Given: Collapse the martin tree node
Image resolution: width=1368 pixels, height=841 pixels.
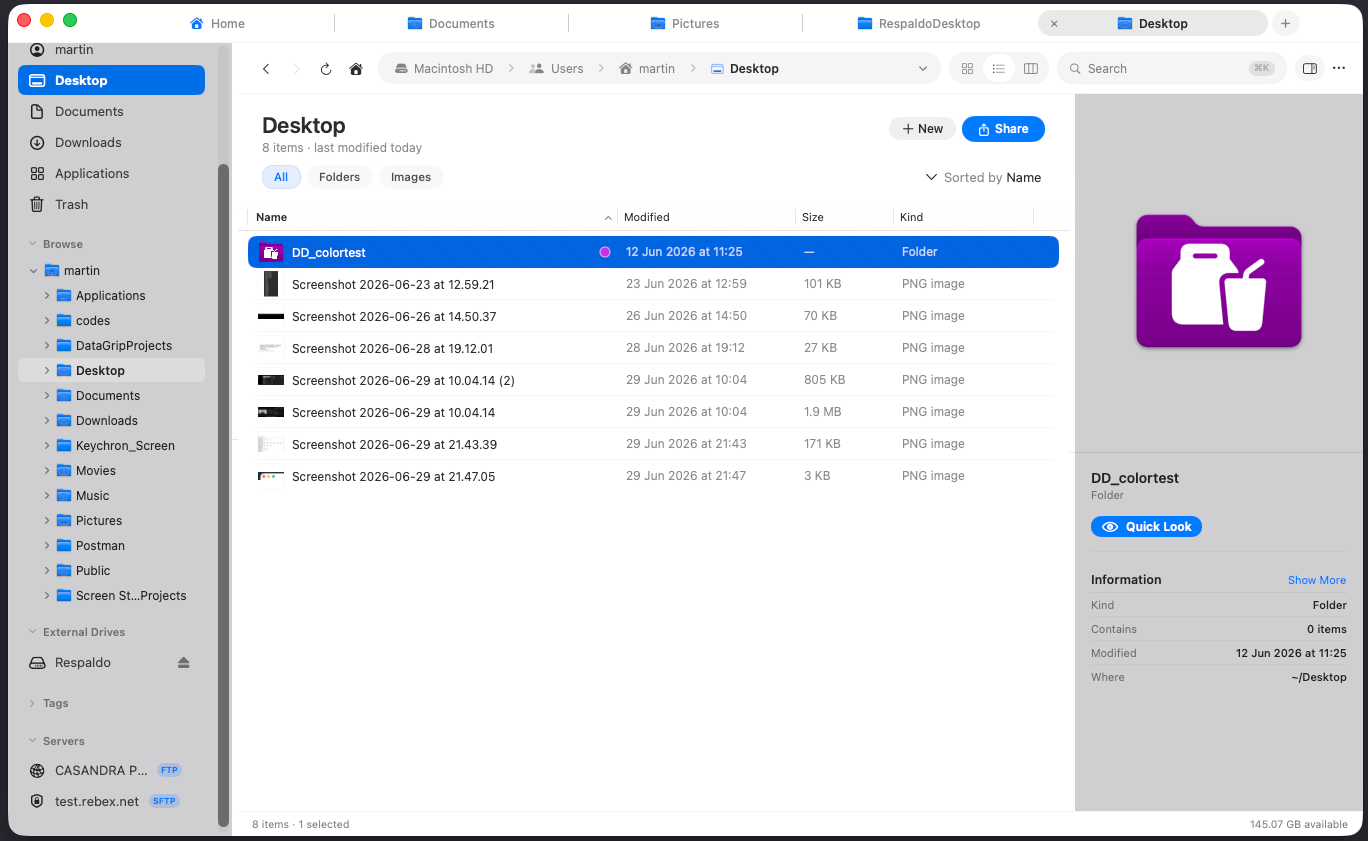Looking at the screenshot, I should [34, 271].
